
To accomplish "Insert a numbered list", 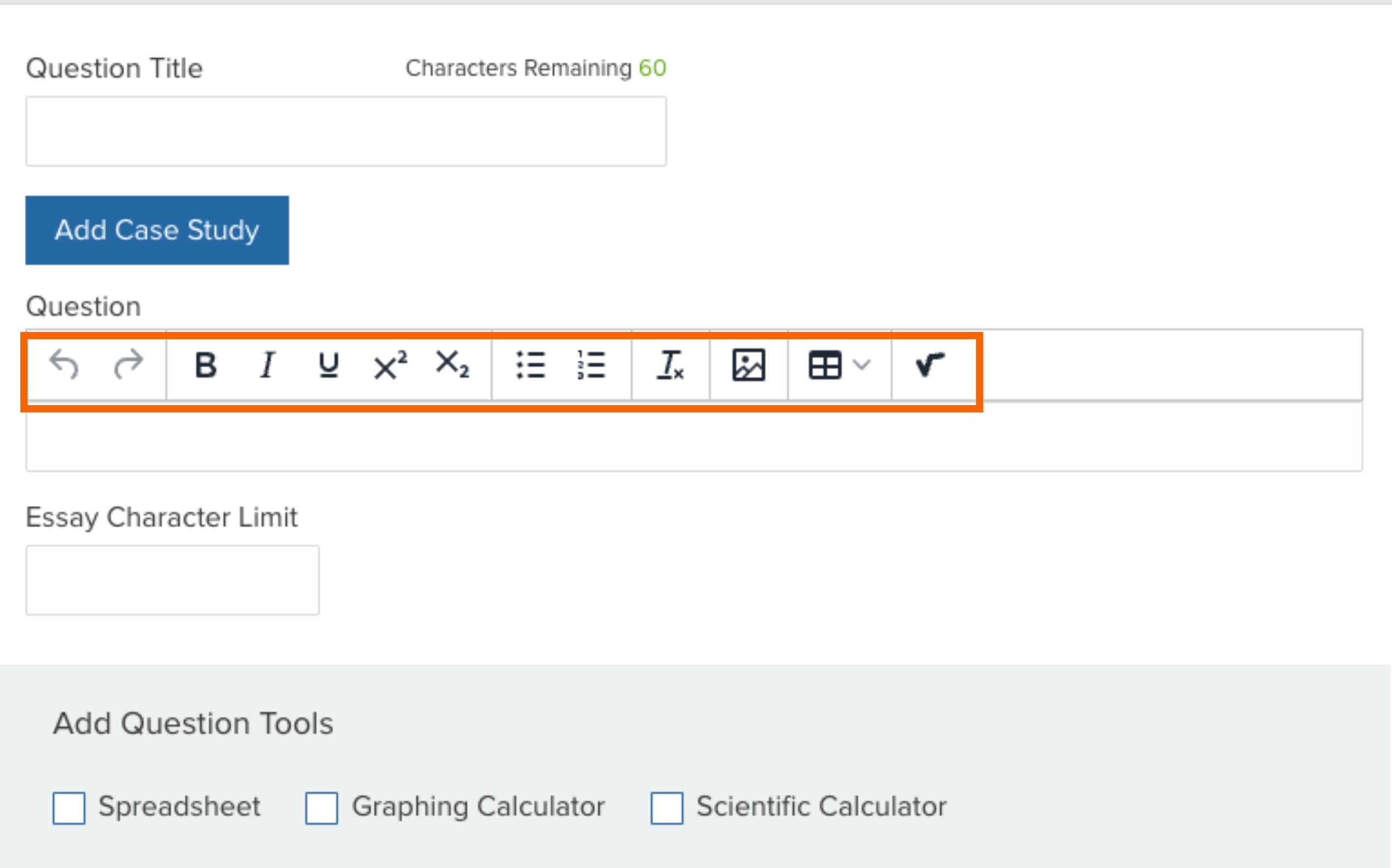I will [x=591, y=365].
